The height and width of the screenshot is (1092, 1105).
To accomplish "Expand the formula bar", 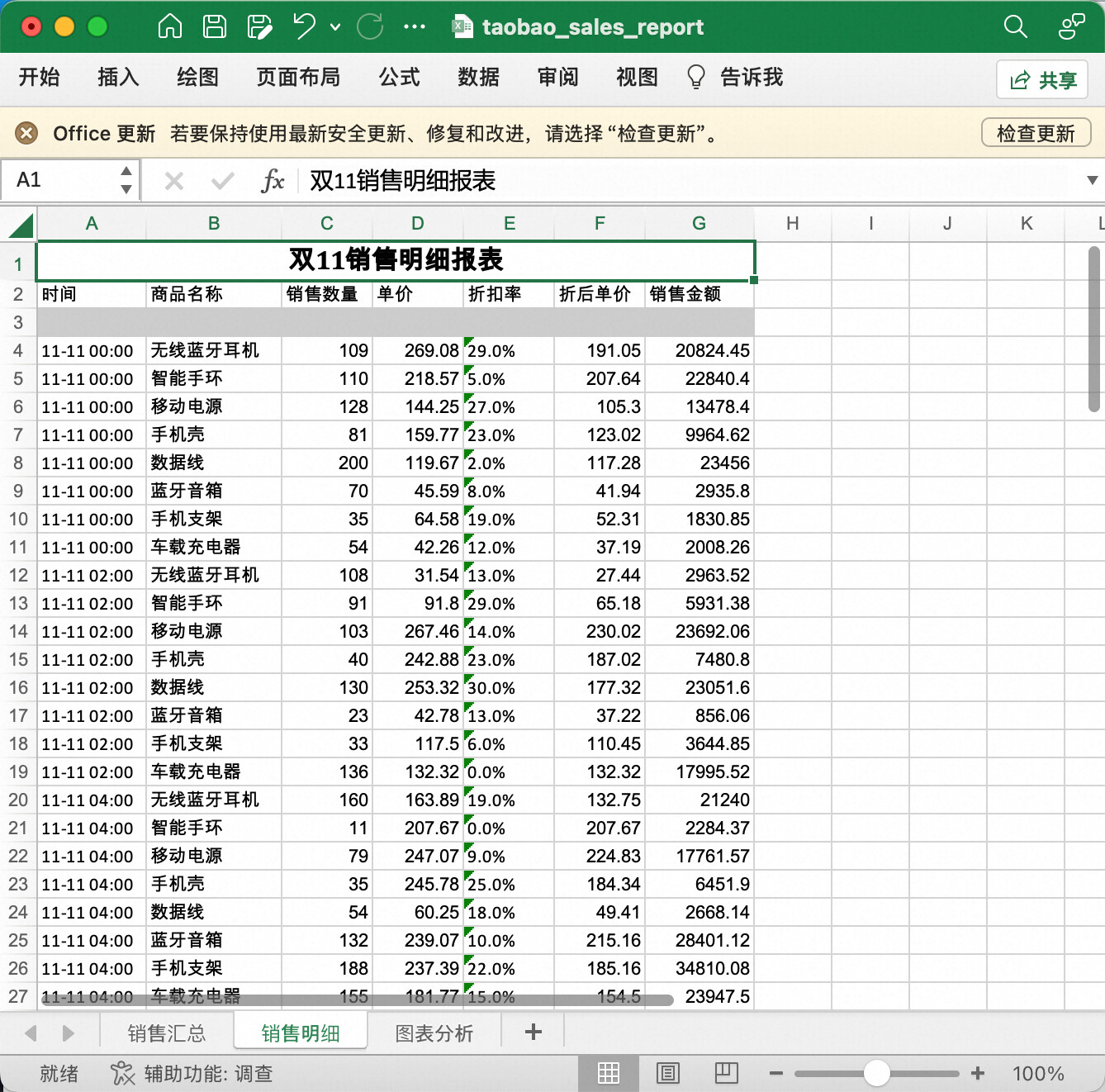I will 1092,180.
